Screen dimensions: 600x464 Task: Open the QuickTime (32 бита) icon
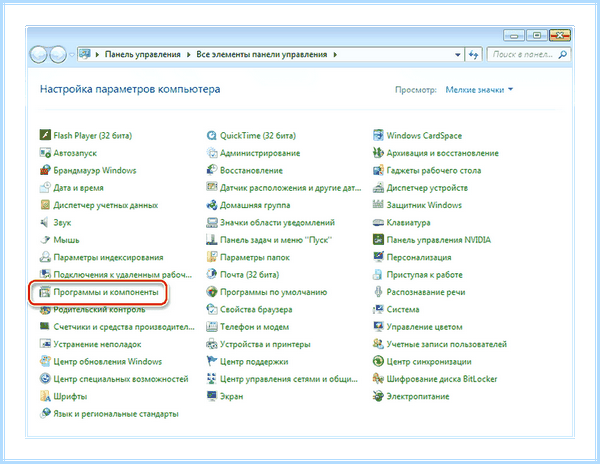[x=212, y=135]
